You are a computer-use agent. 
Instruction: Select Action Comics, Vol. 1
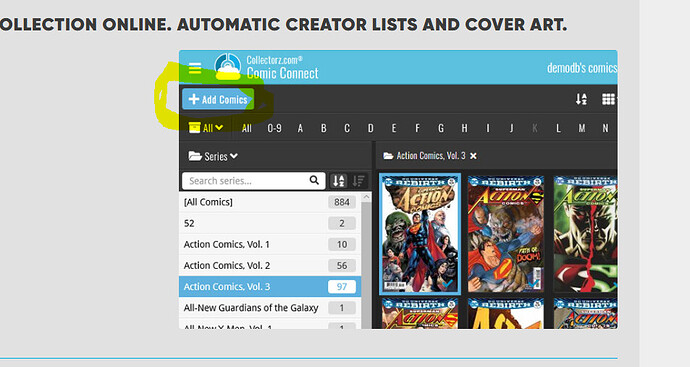pos(270,244)
